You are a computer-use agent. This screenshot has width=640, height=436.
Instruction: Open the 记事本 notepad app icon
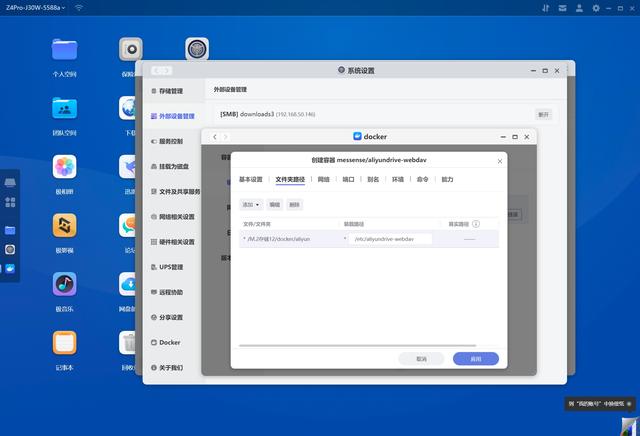point(64,343)
